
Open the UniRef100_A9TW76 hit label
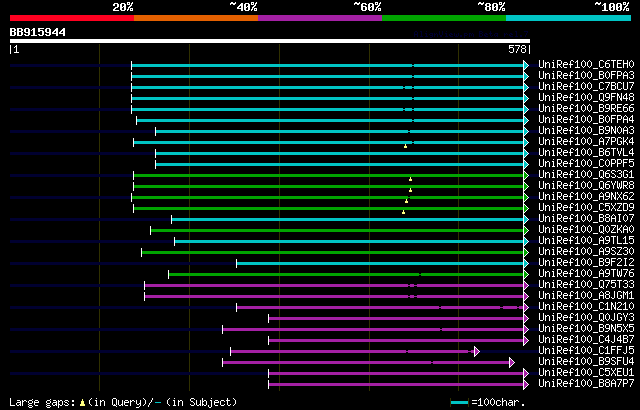[x=586, y=274]
